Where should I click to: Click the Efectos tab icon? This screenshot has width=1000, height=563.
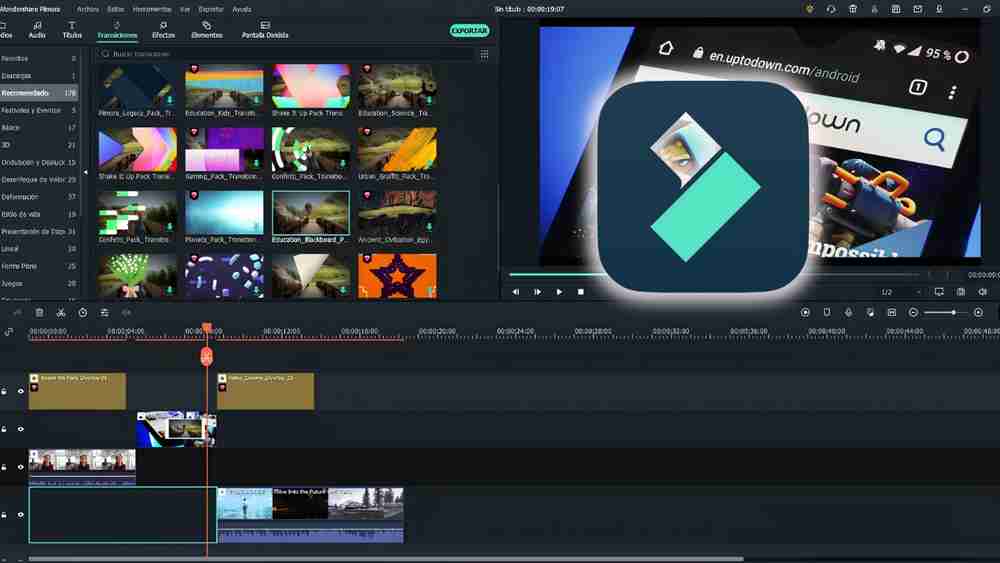point(163,26)
